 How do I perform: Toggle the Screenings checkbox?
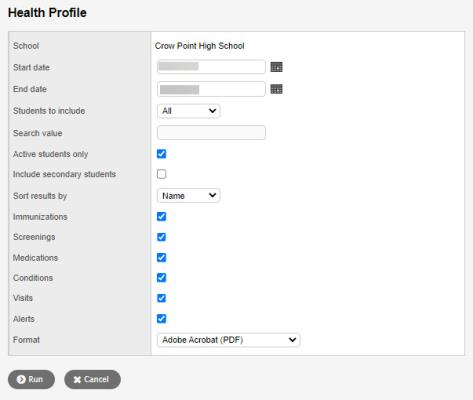click(162, 237)
